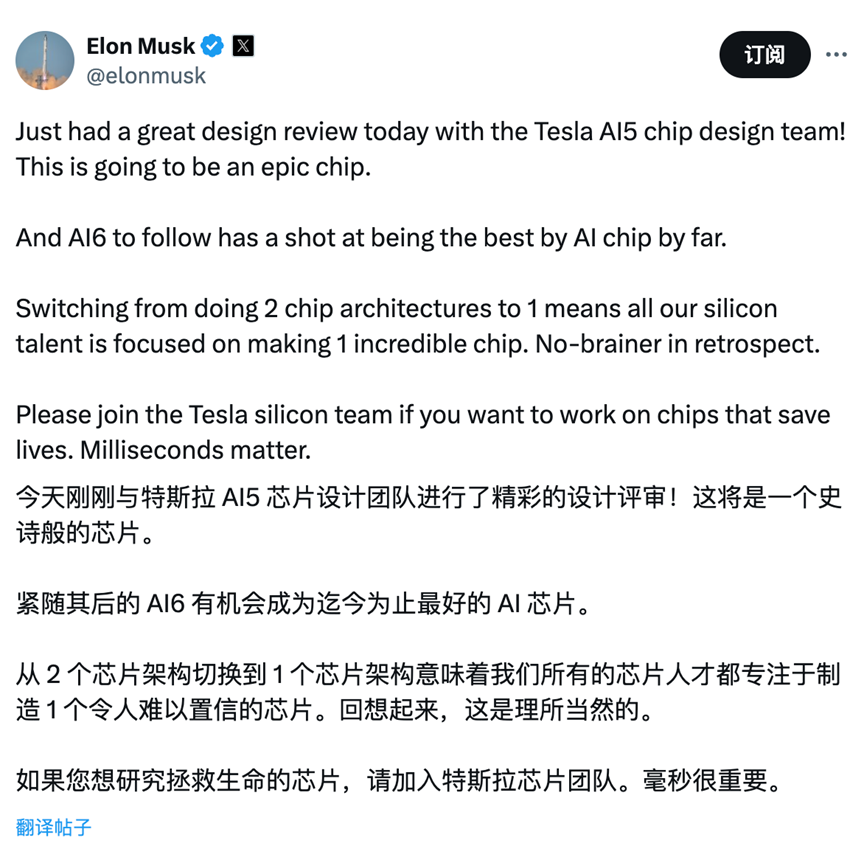Click the Elon Musk display name
This screenshot has width=864, height=860.
[141, 46]
